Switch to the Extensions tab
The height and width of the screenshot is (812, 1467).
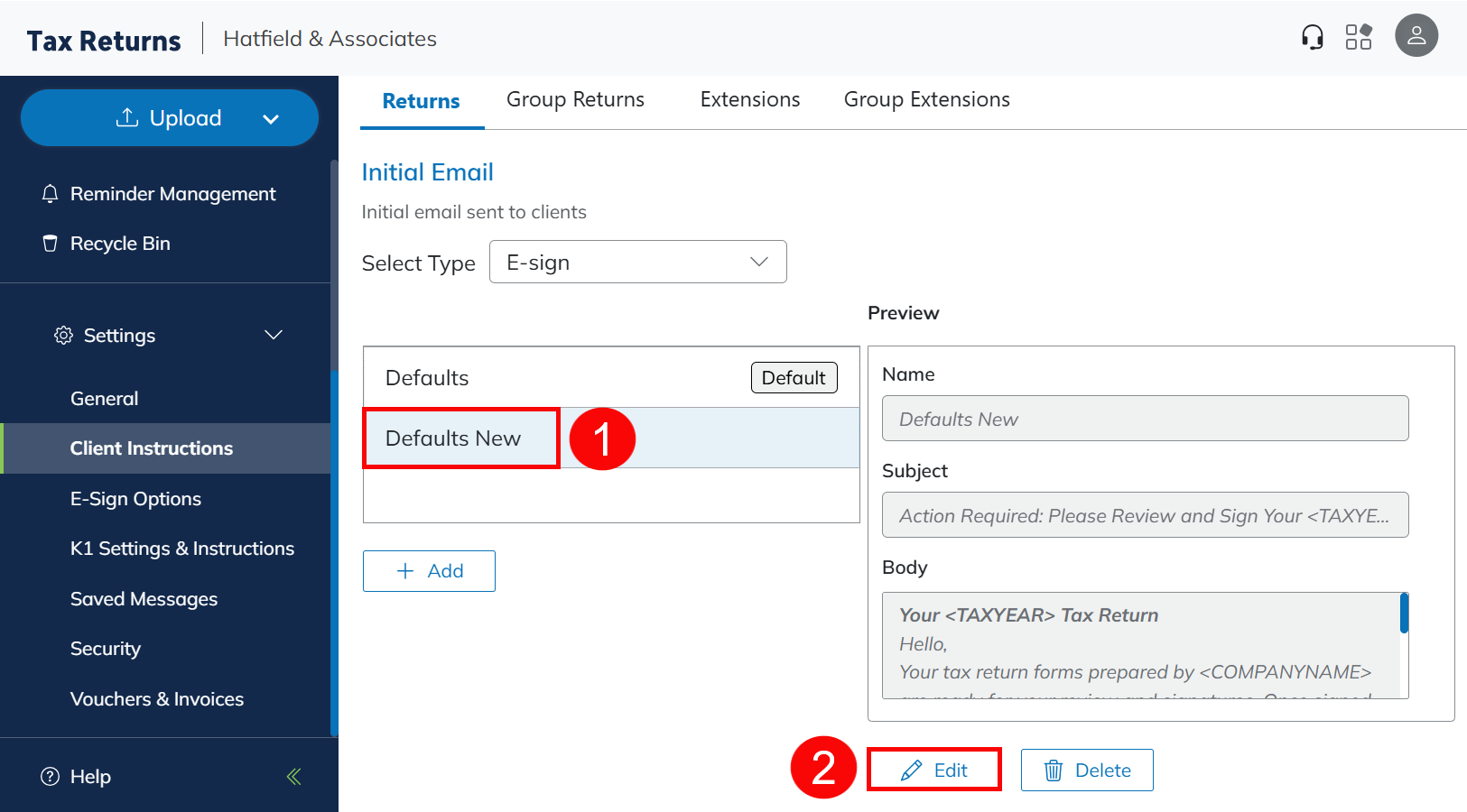pos(749,100)
